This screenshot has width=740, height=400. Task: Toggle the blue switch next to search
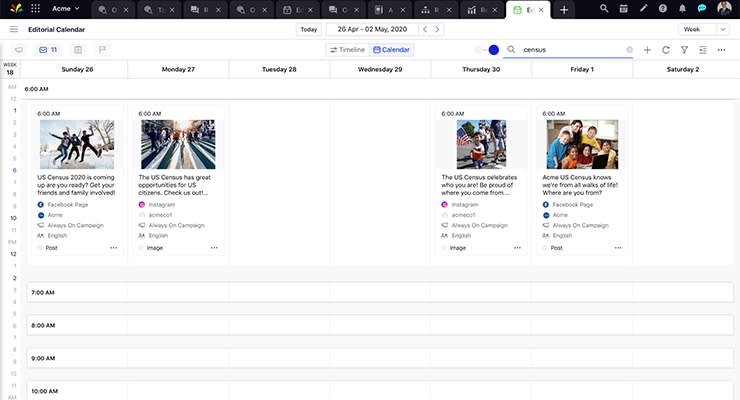click(x=488, y=50)
